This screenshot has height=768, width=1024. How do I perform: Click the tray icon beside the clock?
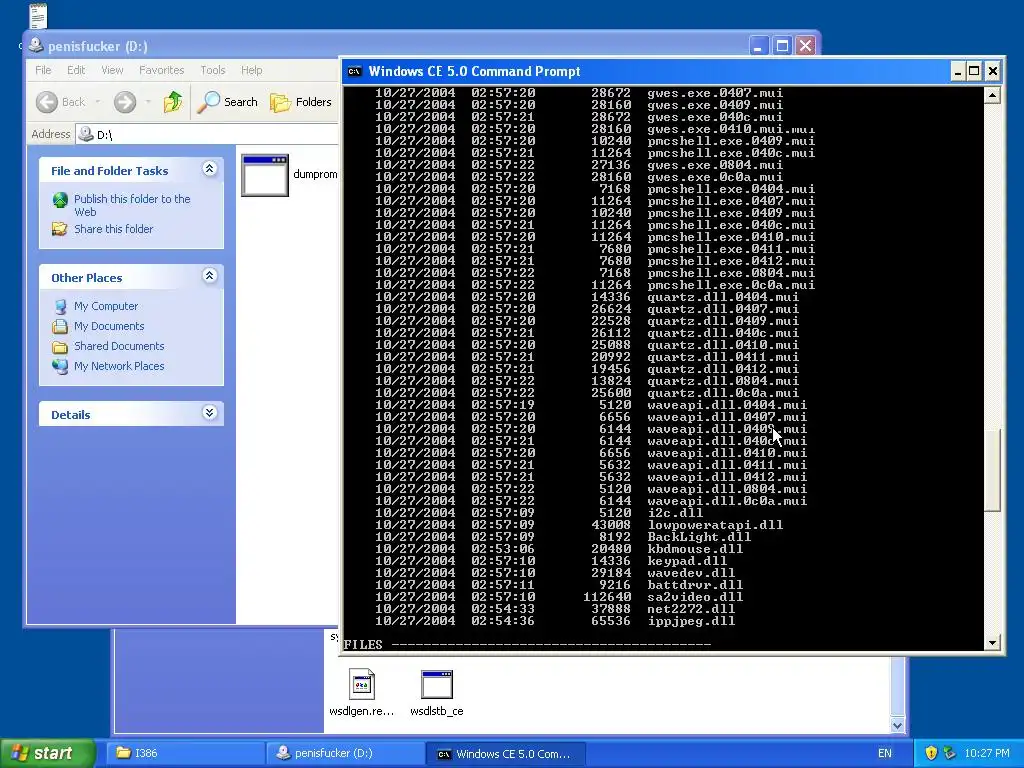coord(949,753)
